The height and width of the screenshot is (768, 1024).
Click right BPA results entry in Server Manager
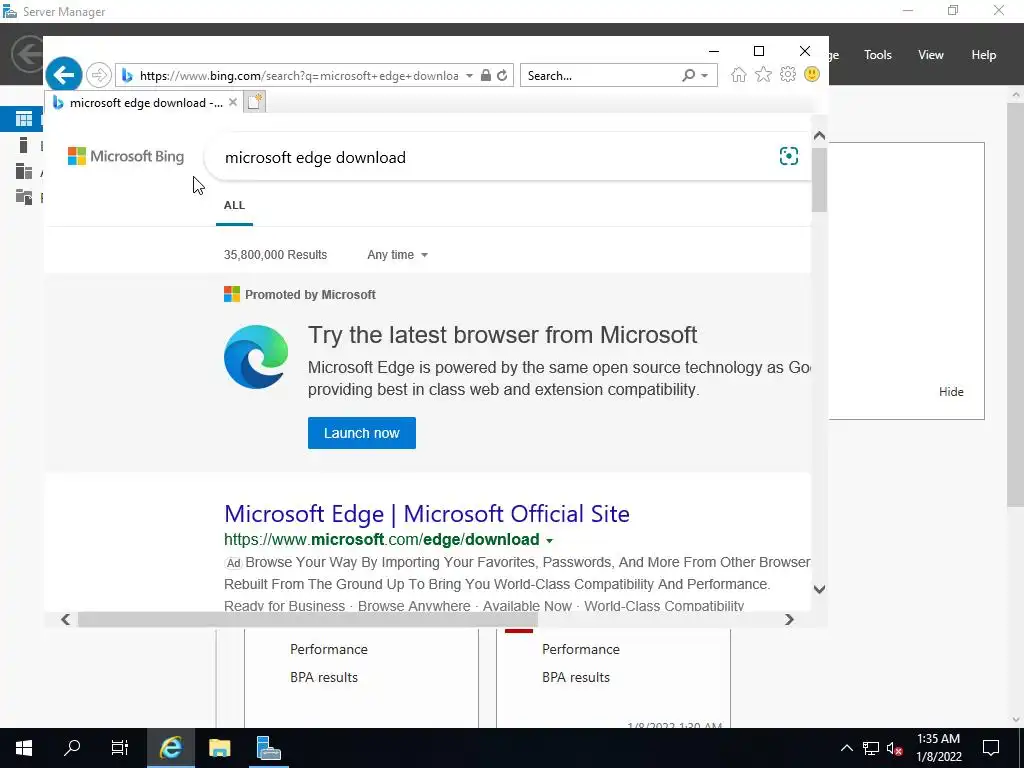tap(575, 677)
